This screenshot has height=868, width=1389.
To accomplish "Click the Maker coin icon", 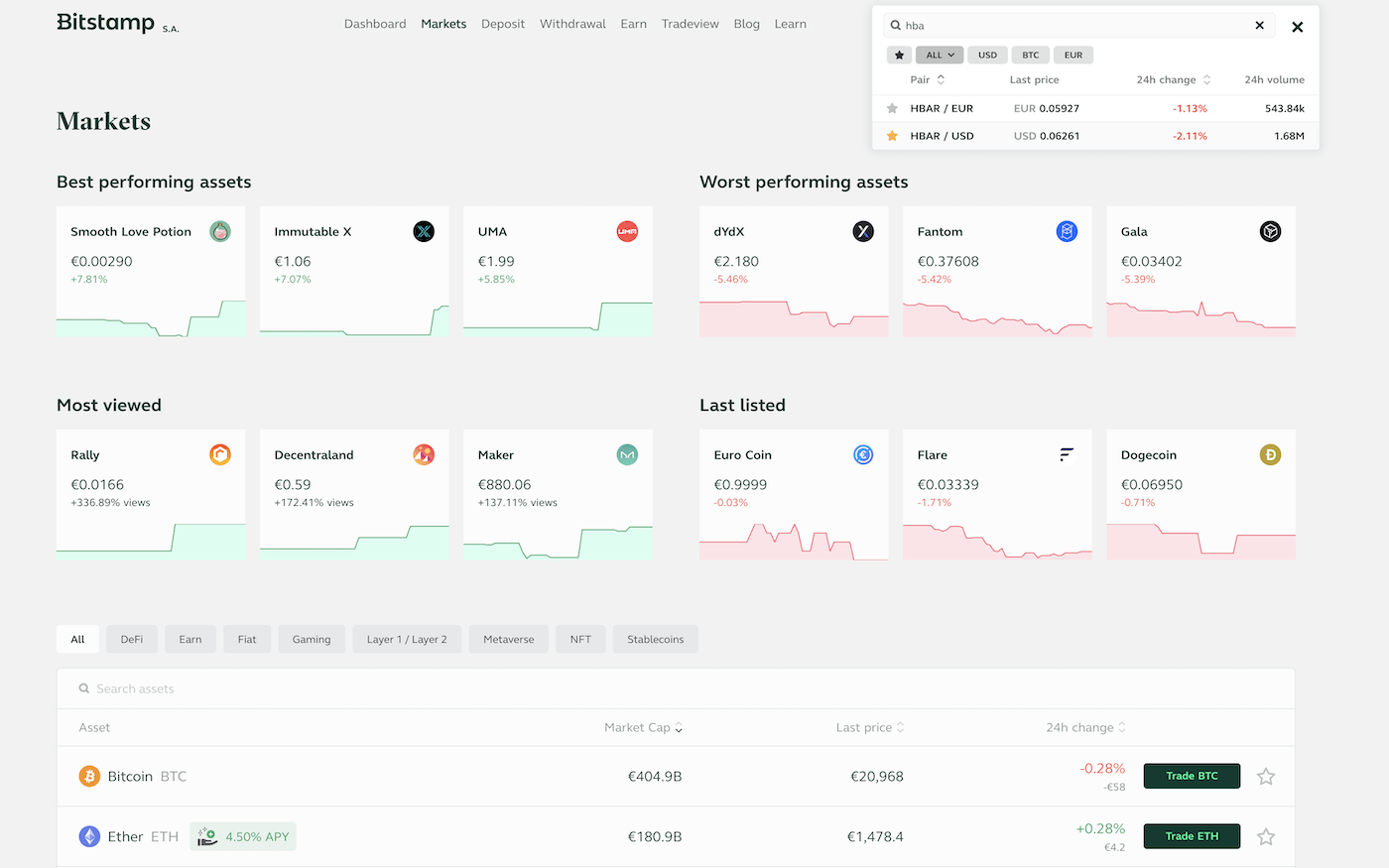I will tap(627, 455).
